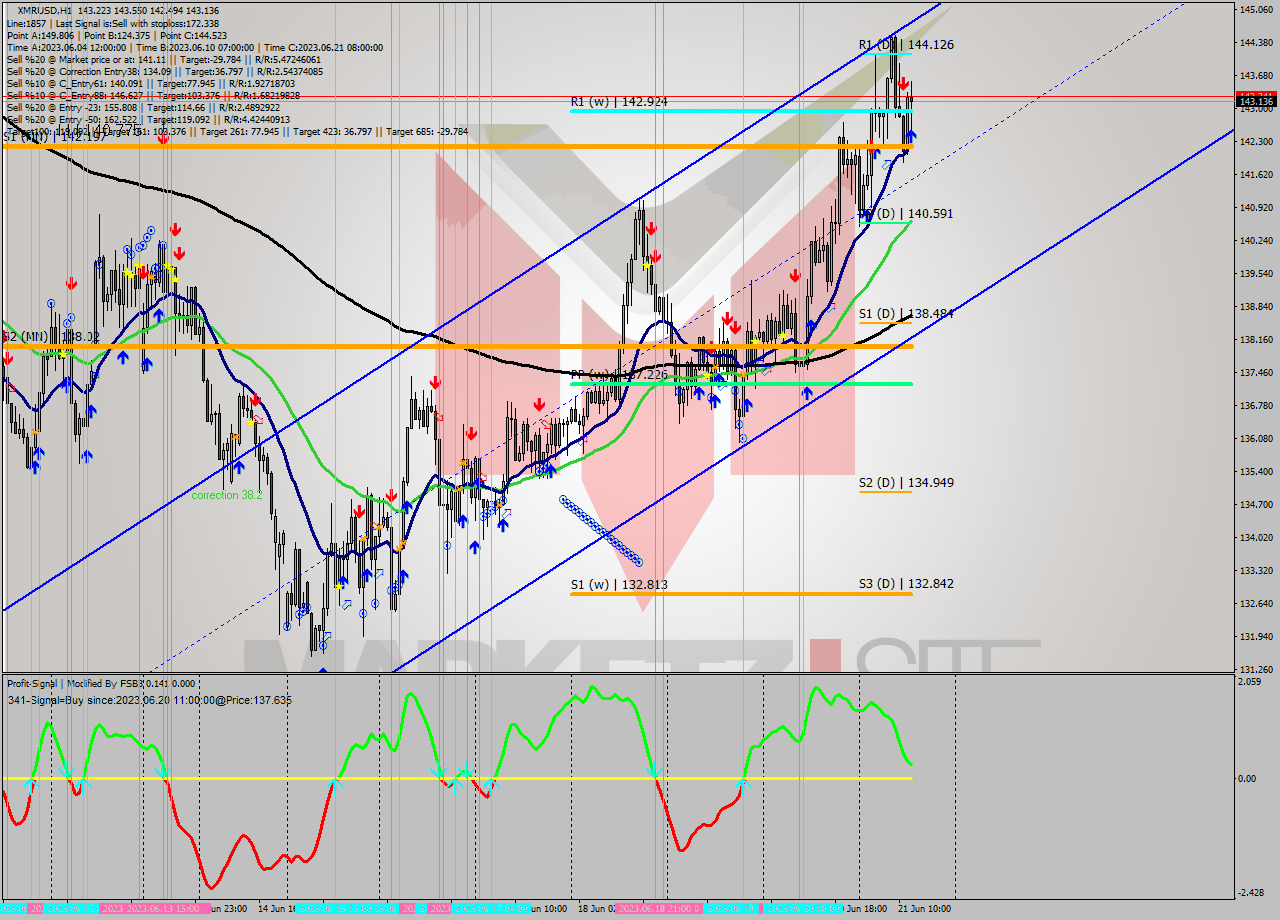Click the 'Jun 18:00' time axis label
The height and width of the screenshot is (920, 1280).
(866, 909)
